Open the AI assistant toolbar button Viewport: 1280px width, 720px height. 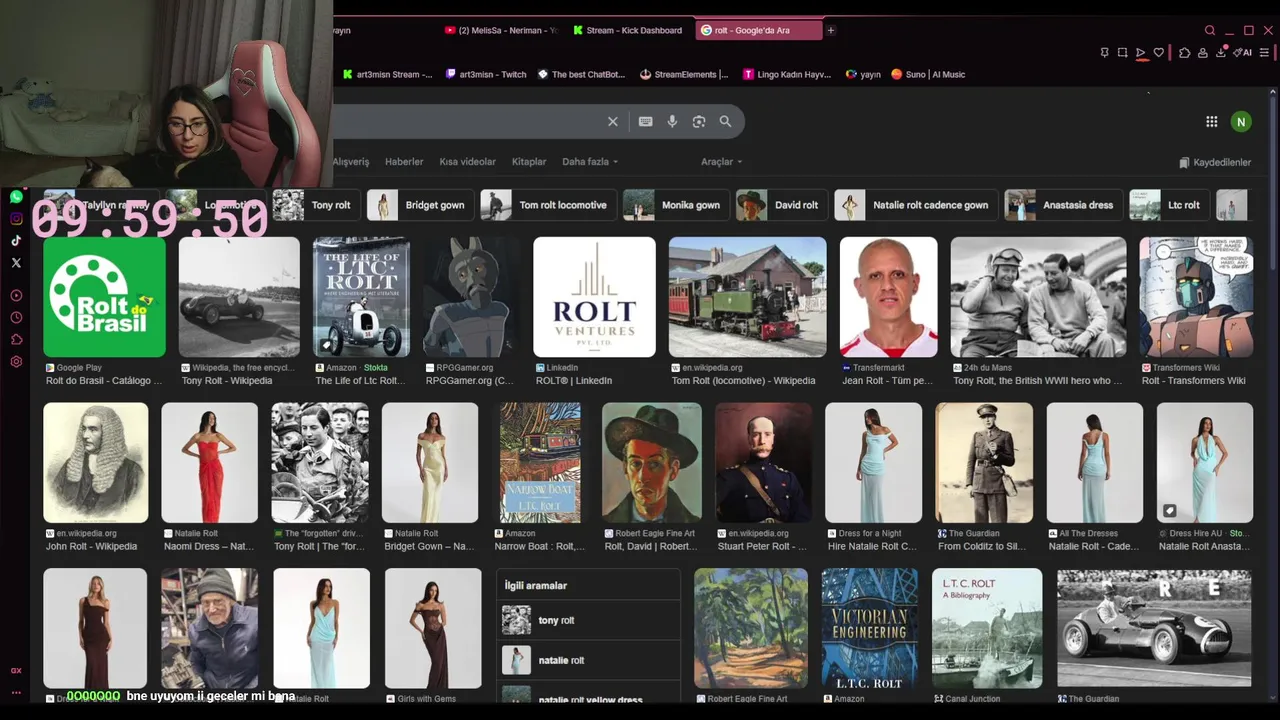tap(1242, 53)
